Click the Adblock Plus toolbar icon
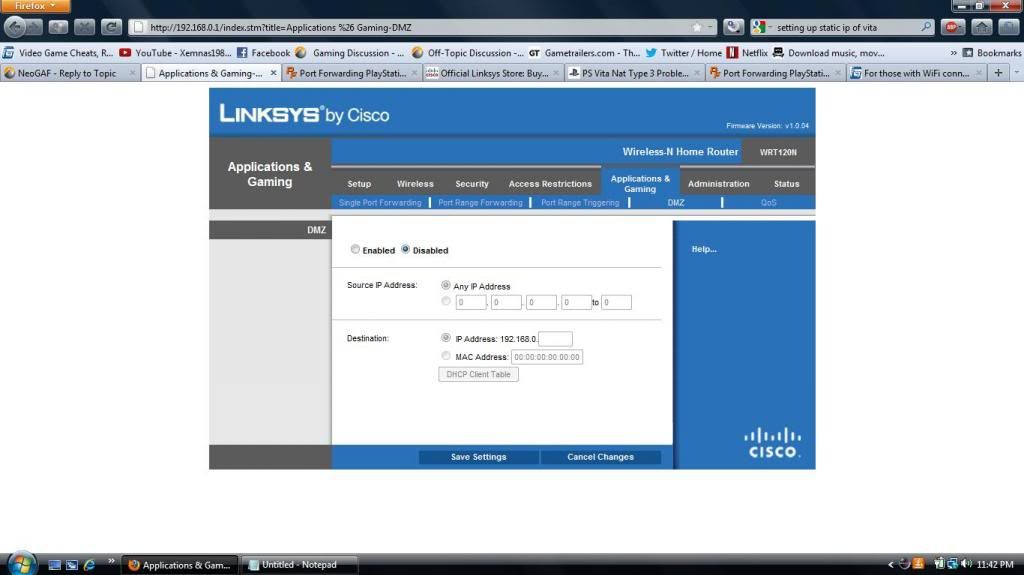This screenshot has height=575, width=1024. click(952, 27)
